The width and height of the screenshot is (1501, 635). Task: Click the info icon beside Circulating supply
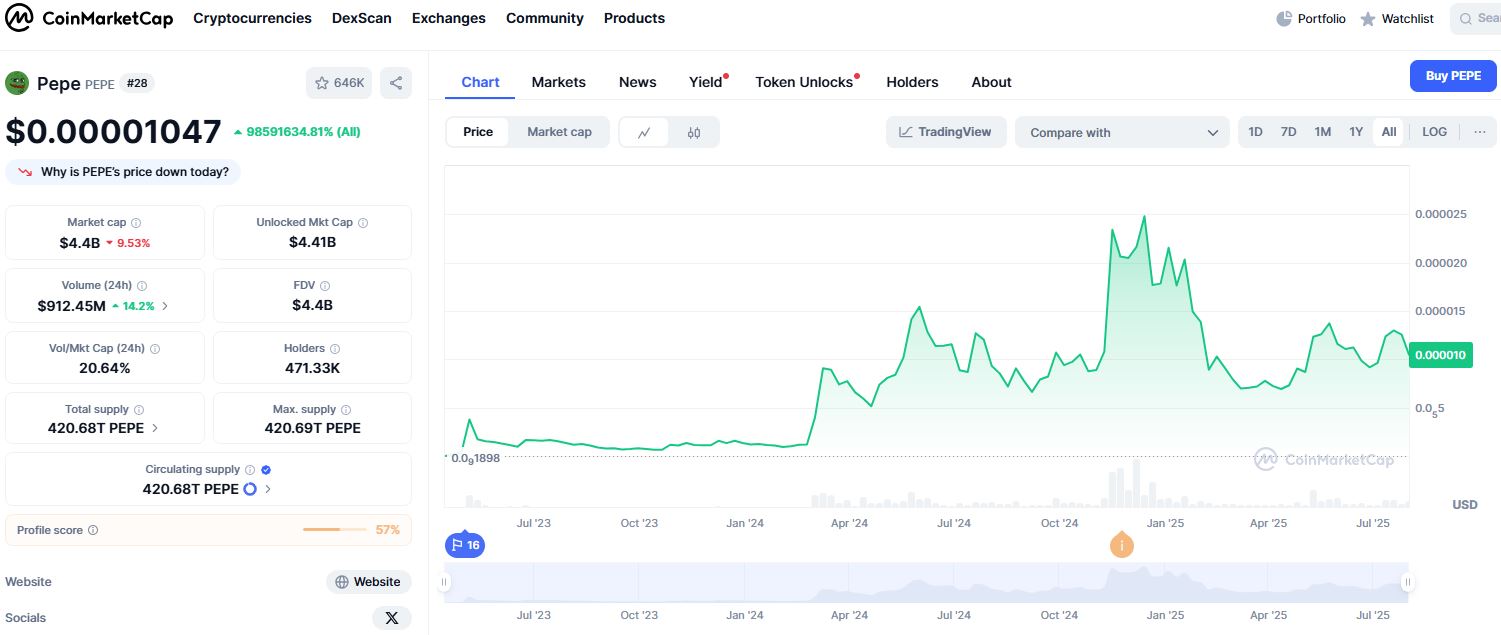tap(250, 470)
